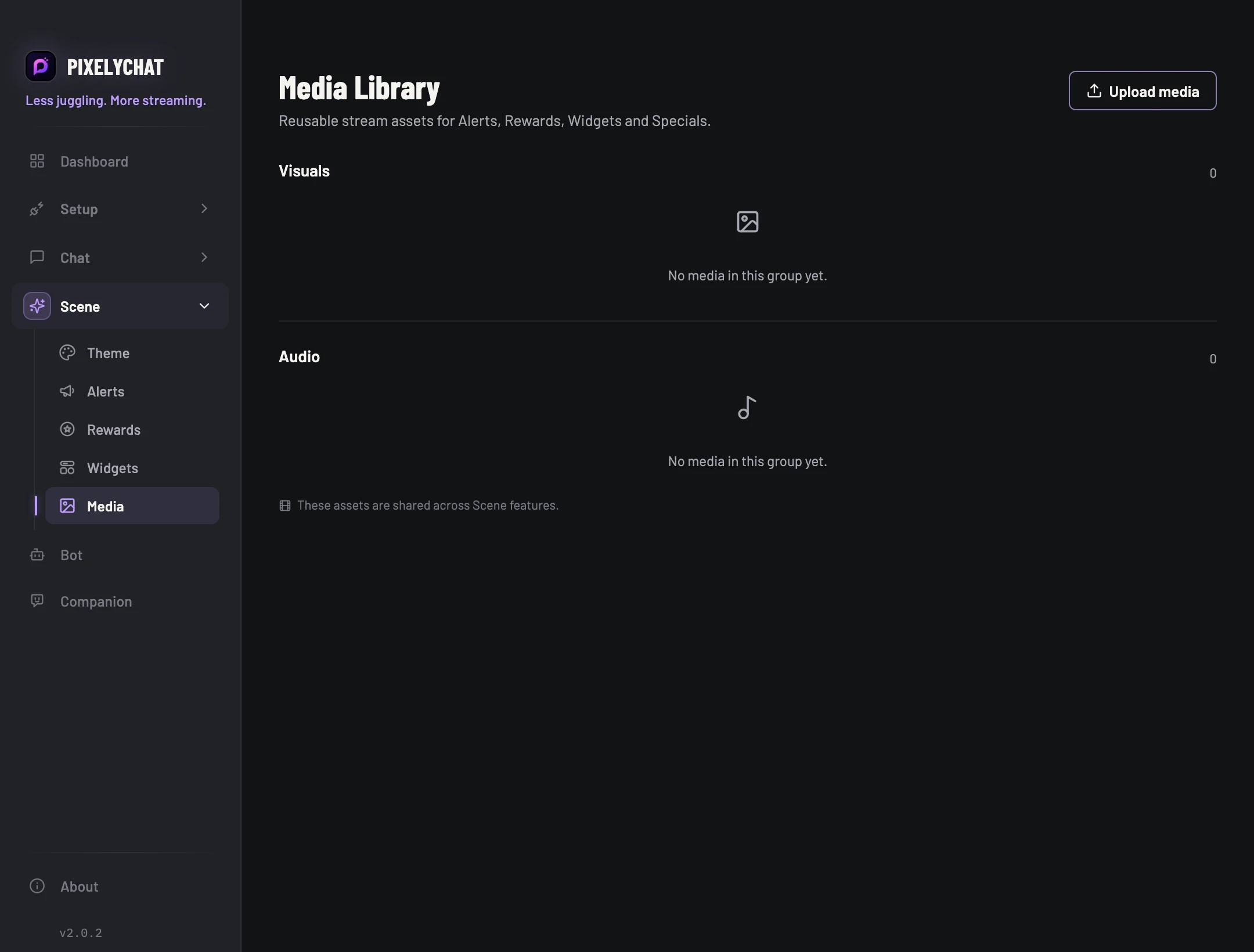Open the Rewards menu item
This screenshot has height=952, width=1254.
click(x=132, y=430)
